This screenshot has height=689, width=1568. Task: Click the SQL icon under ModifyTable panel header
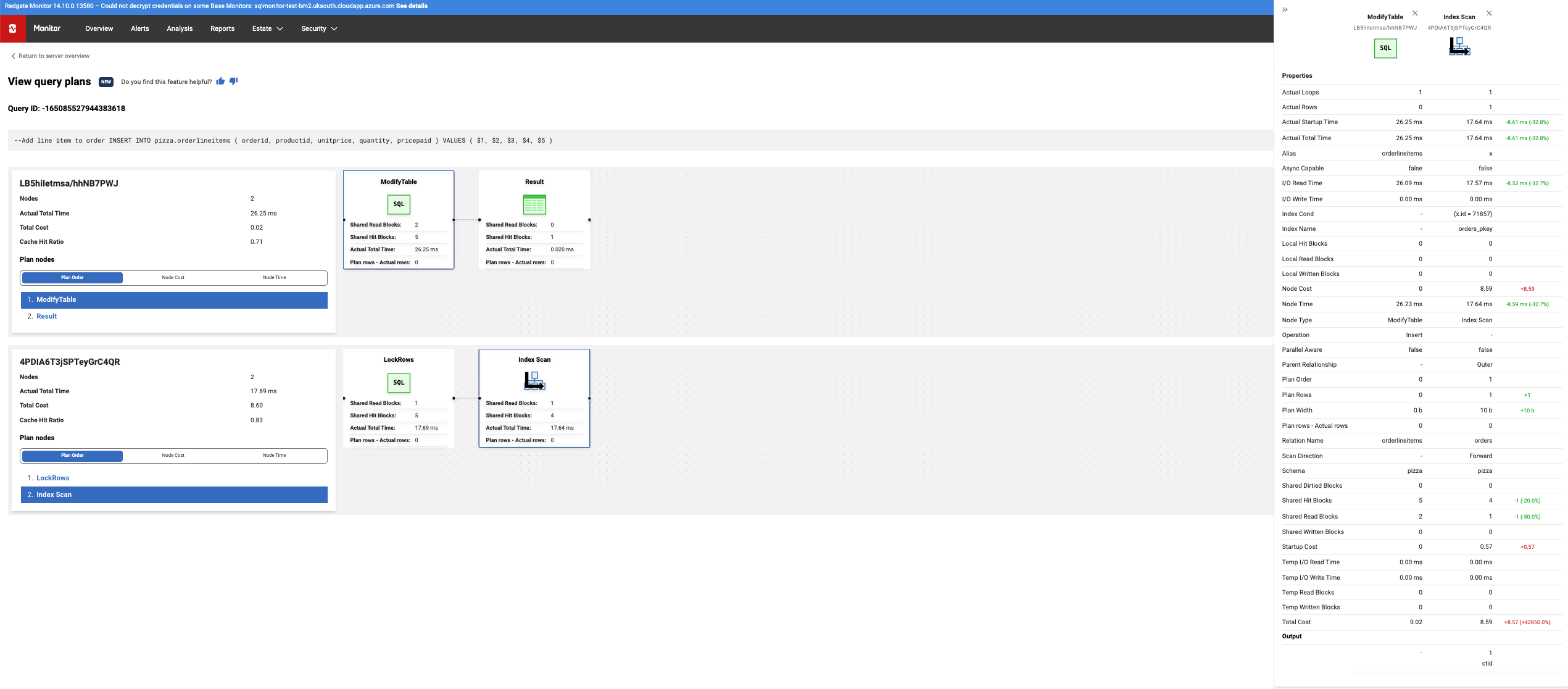point(1385,48)
